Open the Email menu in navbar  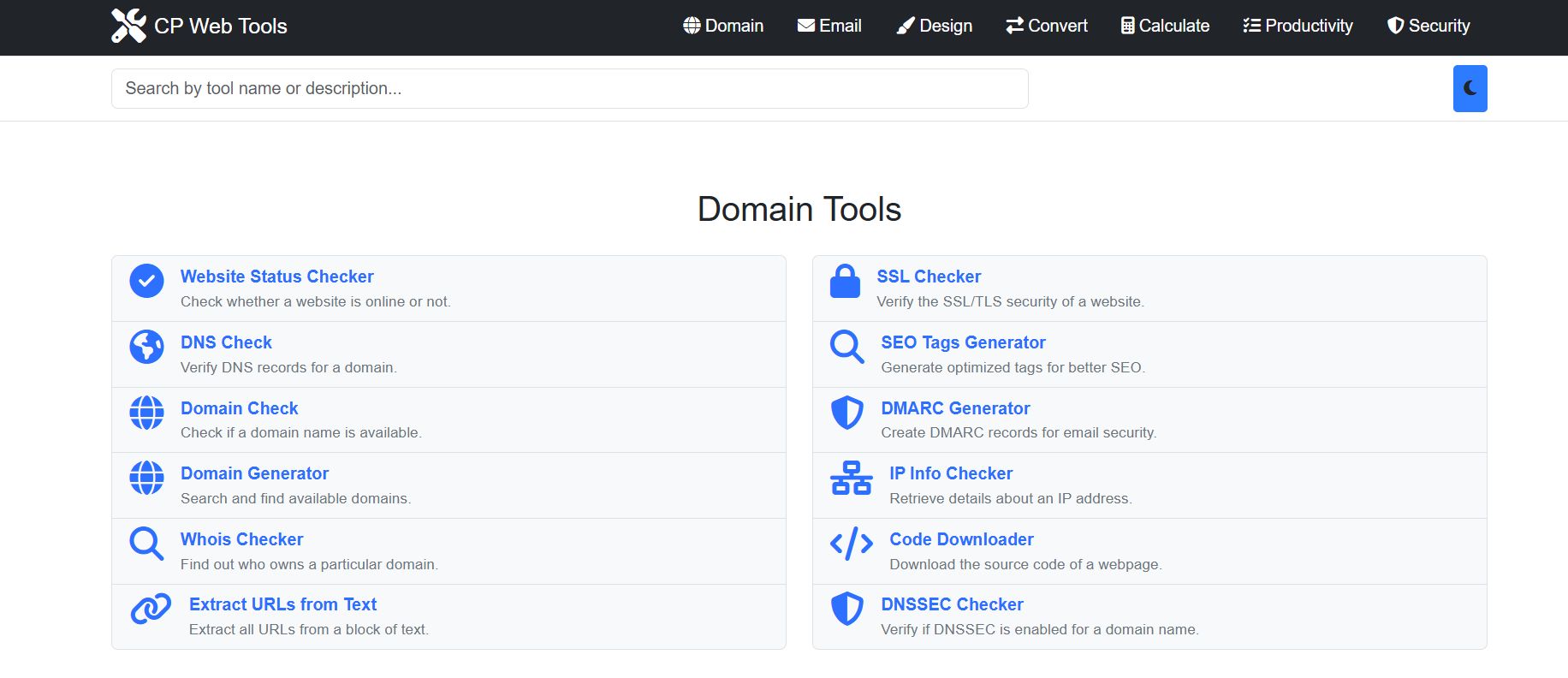829,26
